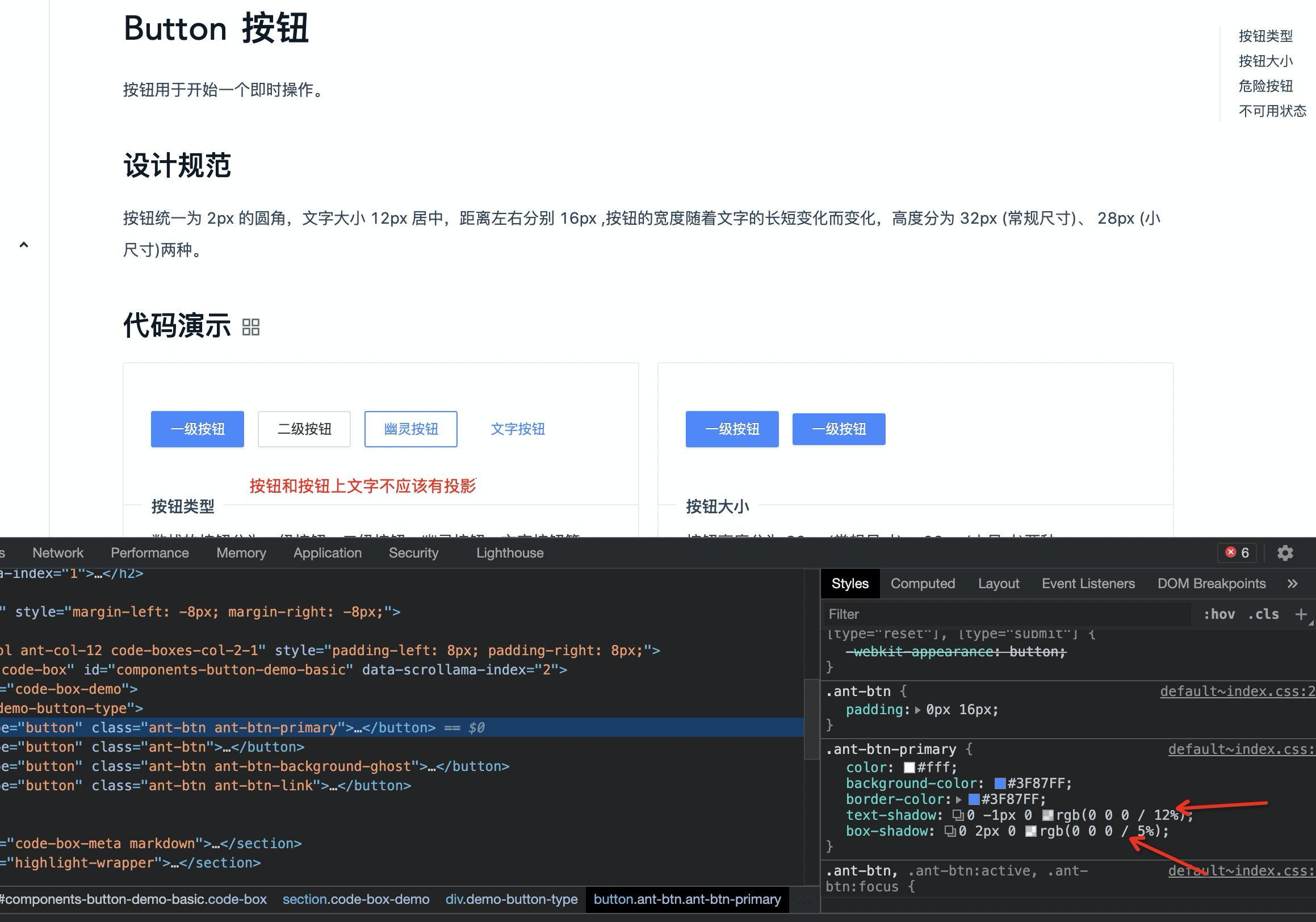Viewport: 1316px width, 922px height.
Task: Open DevTools settings with the gear icon
Action: [1285, 552]
